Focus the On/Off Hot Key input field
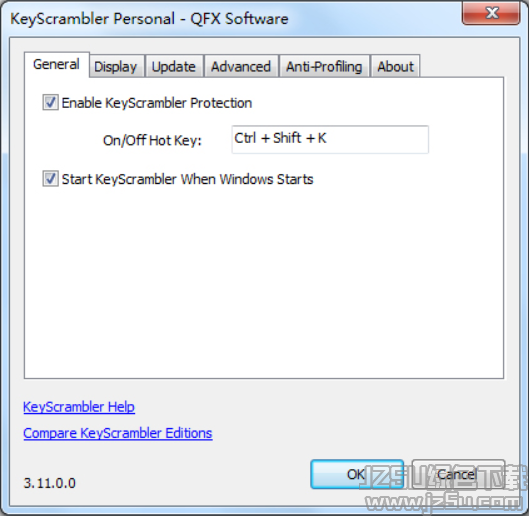 point(330,139)
